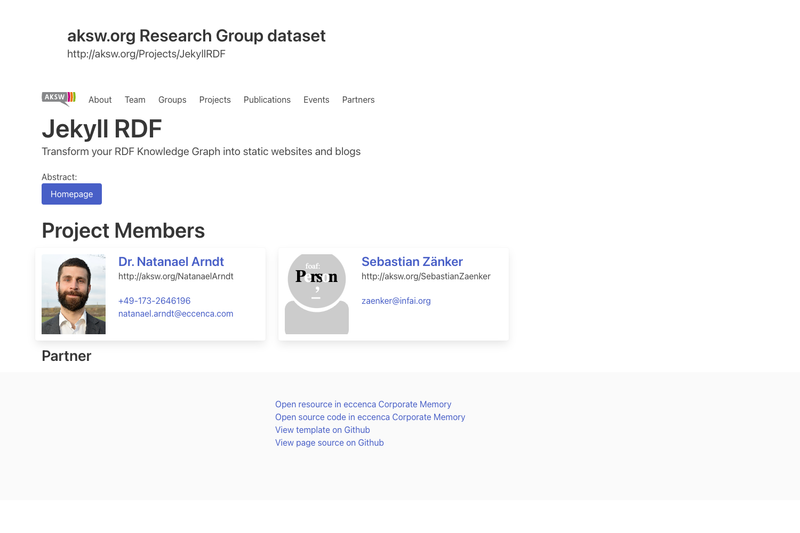
Task: Select the aksw.org Research Group dataset title
Action: click(x=196, y=36)
